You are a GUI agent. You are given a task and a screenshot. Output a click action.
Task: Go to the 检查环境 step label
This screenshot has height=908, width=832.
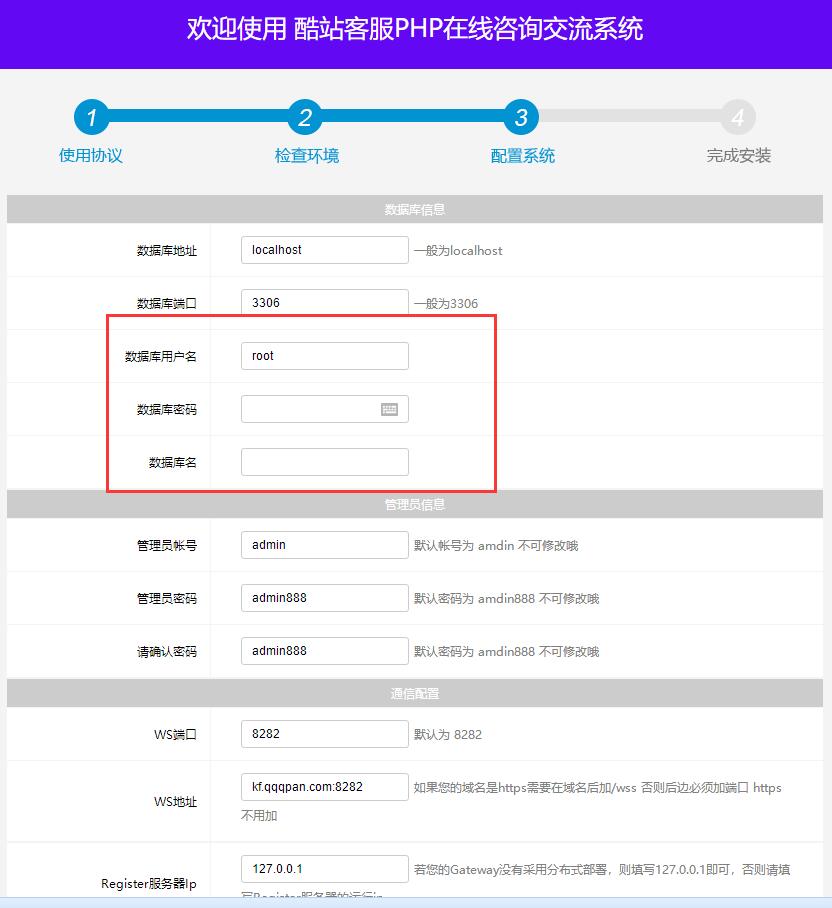pyautogui.click(x=307, y=155)
